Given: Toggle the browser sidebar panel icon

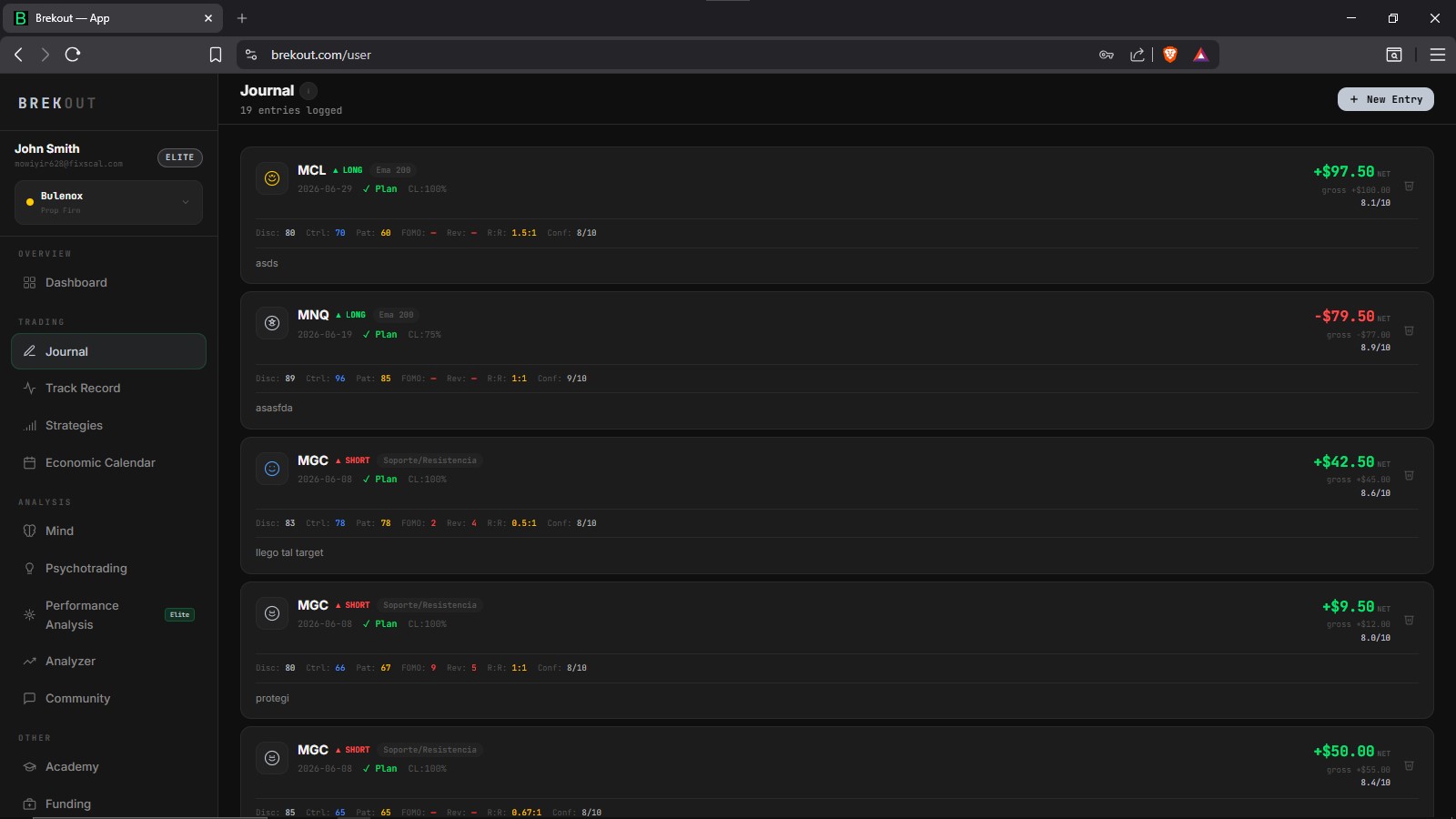Looking at the screenshot, I should pos(1394,55).
